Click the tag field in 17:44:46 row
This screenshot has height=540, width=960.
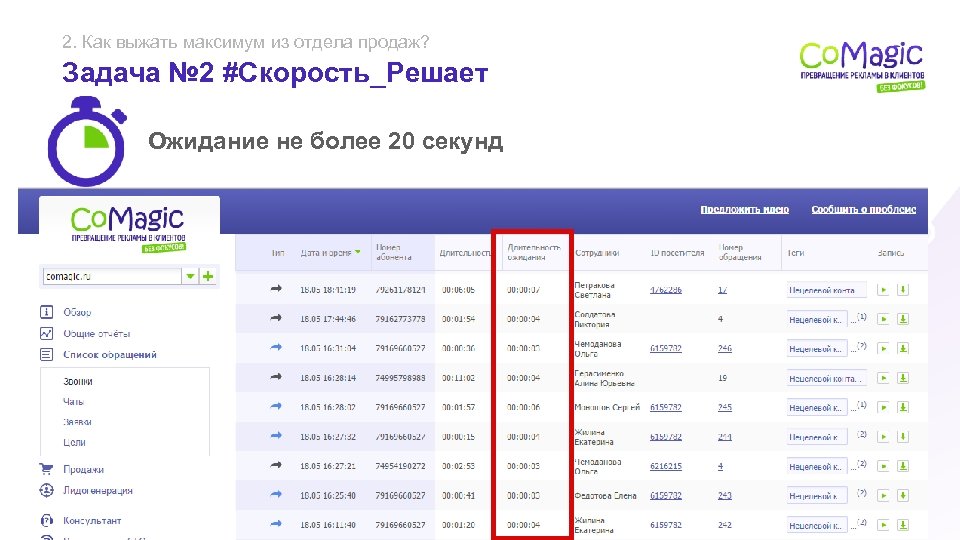[817, 319]
